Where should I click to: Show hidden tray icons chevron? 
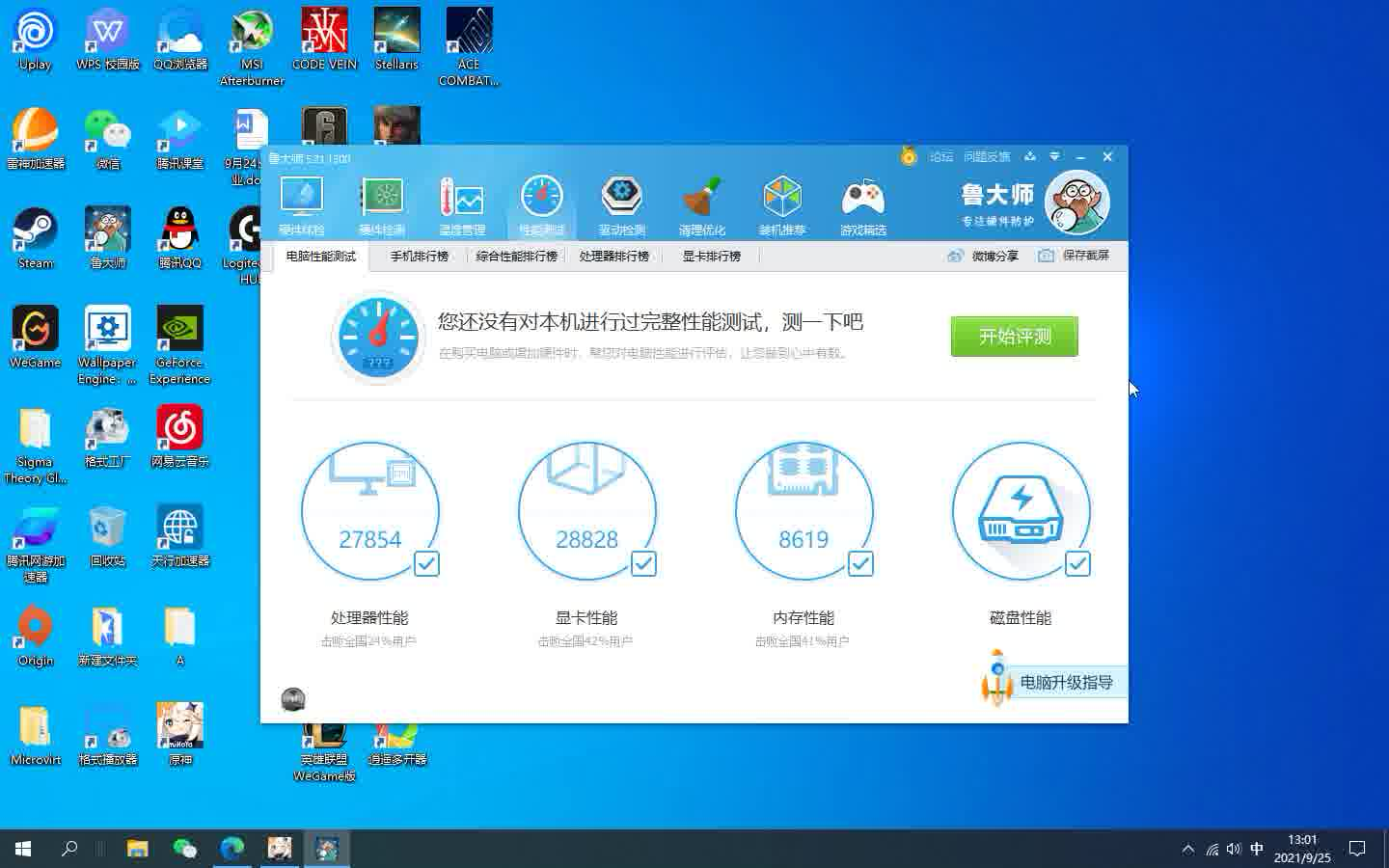pyautogui.click(x=1187, y=849)
